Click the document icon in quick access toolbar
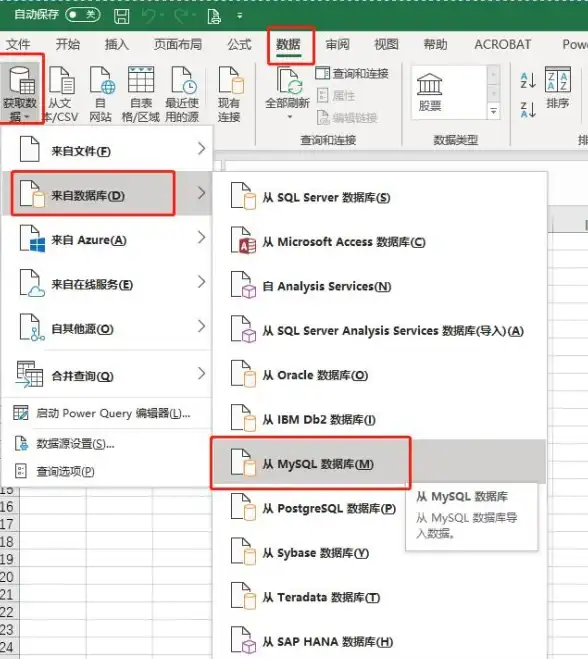 coord(214,16)
